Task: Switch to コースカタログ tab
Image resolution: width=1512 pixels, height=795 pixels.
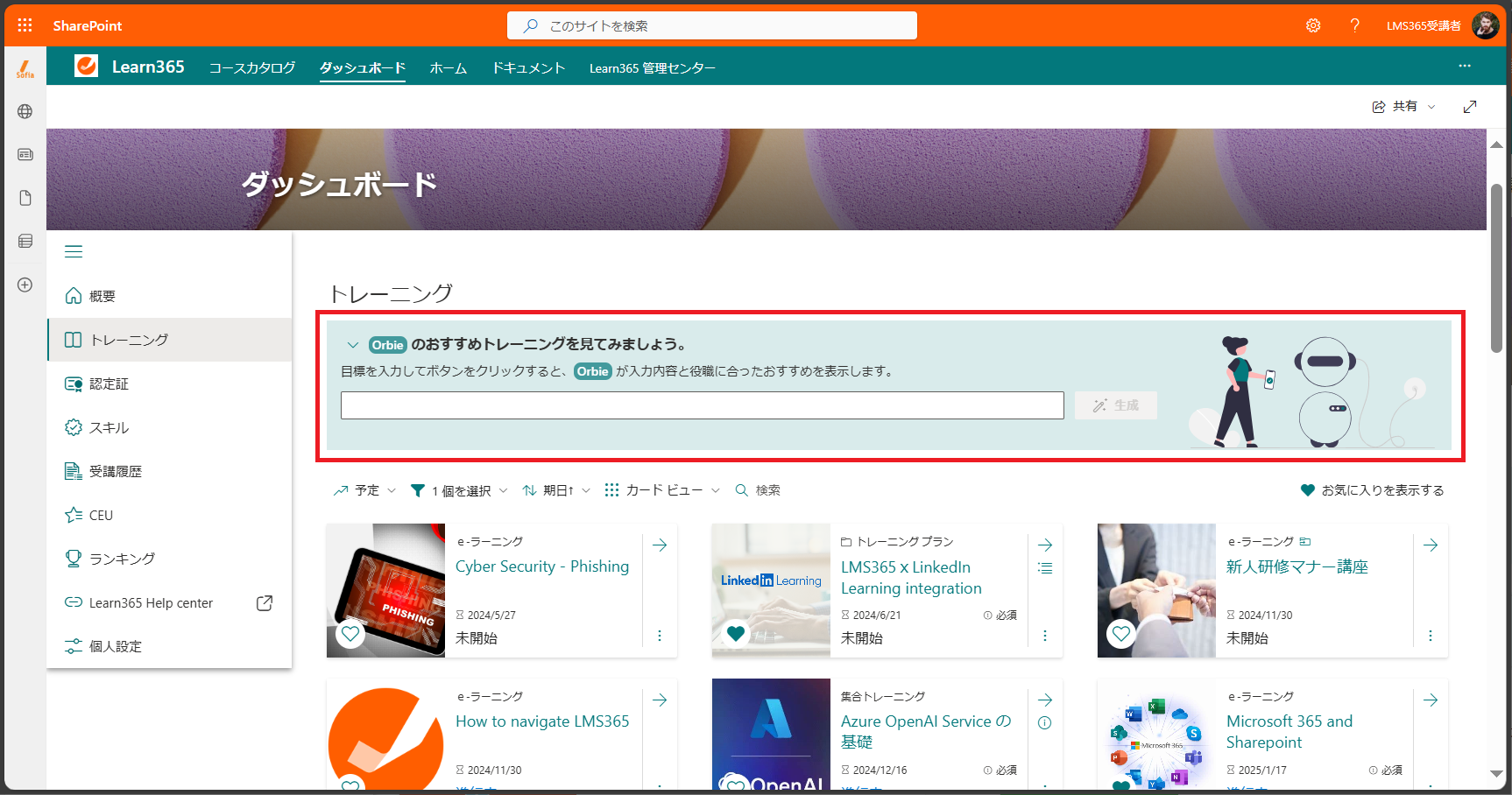Action: pos(252,67)
